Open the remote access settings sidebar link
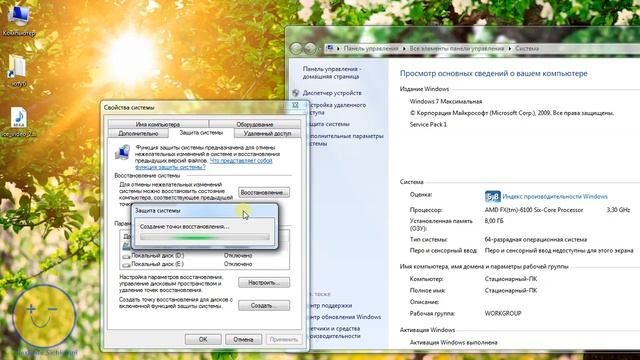Image resolution: width=640 pixels, height=360 pixels. coord(337,109)
